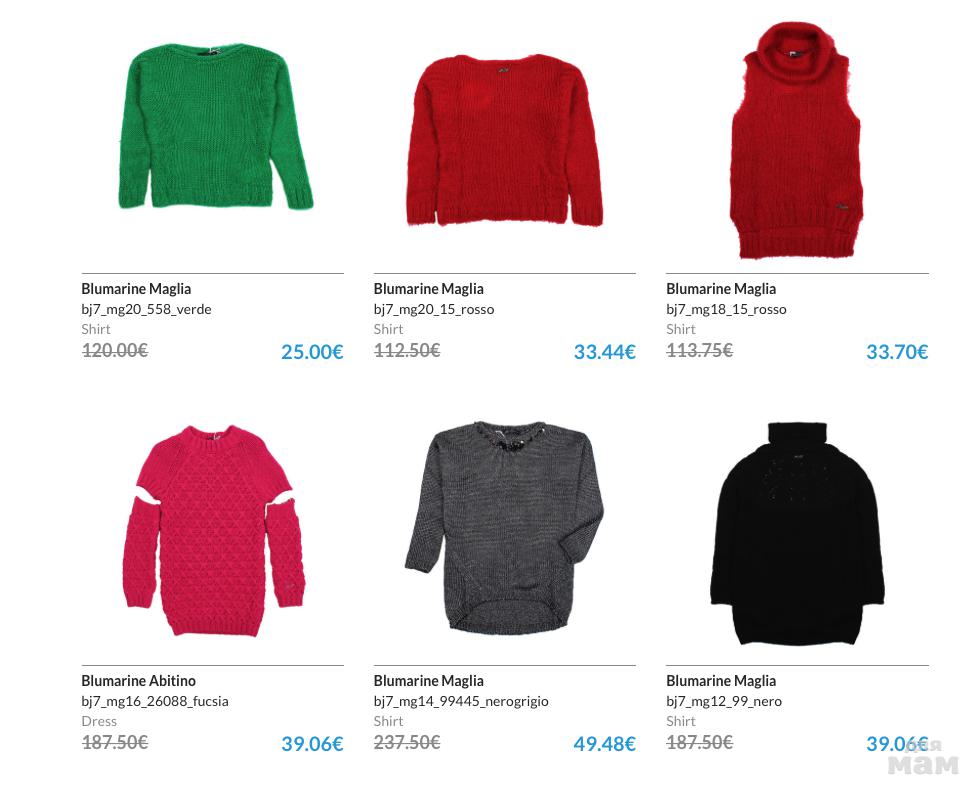Open the black turtleneck sweater image
The image size is (974, 789).
[797, 534]
